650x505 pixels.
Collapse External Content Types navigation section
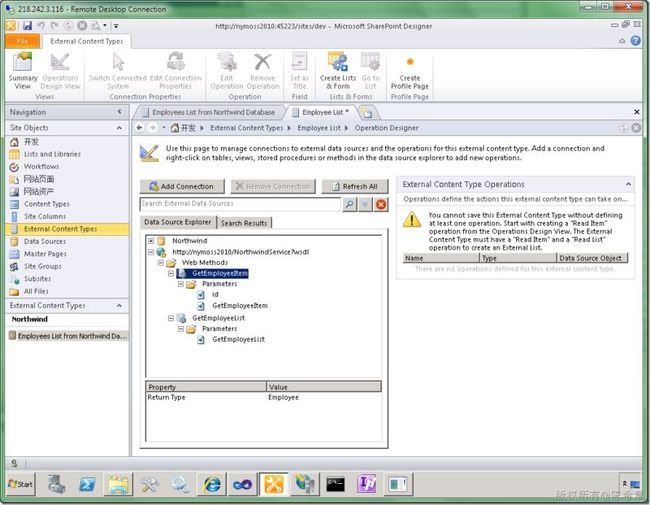click(x=119, y=306)
